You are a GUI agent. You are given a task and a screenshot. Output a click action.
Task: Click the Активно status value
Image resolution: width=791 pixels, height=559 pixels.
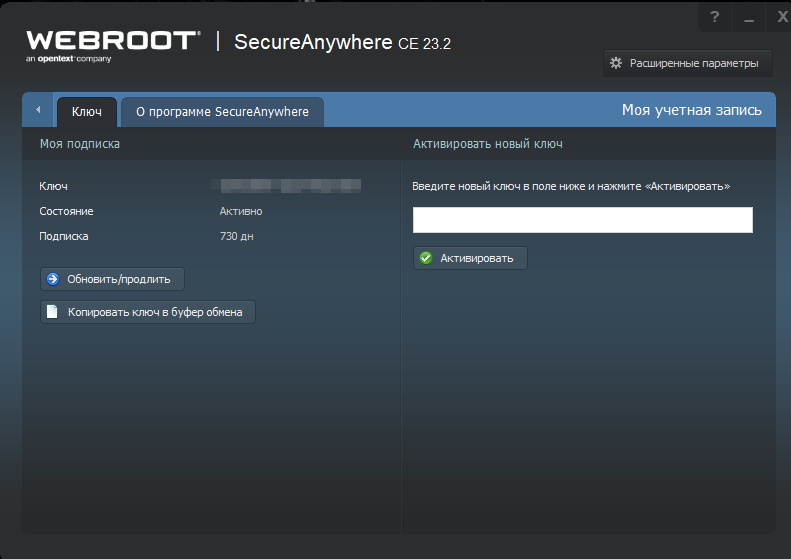point(241,211)
